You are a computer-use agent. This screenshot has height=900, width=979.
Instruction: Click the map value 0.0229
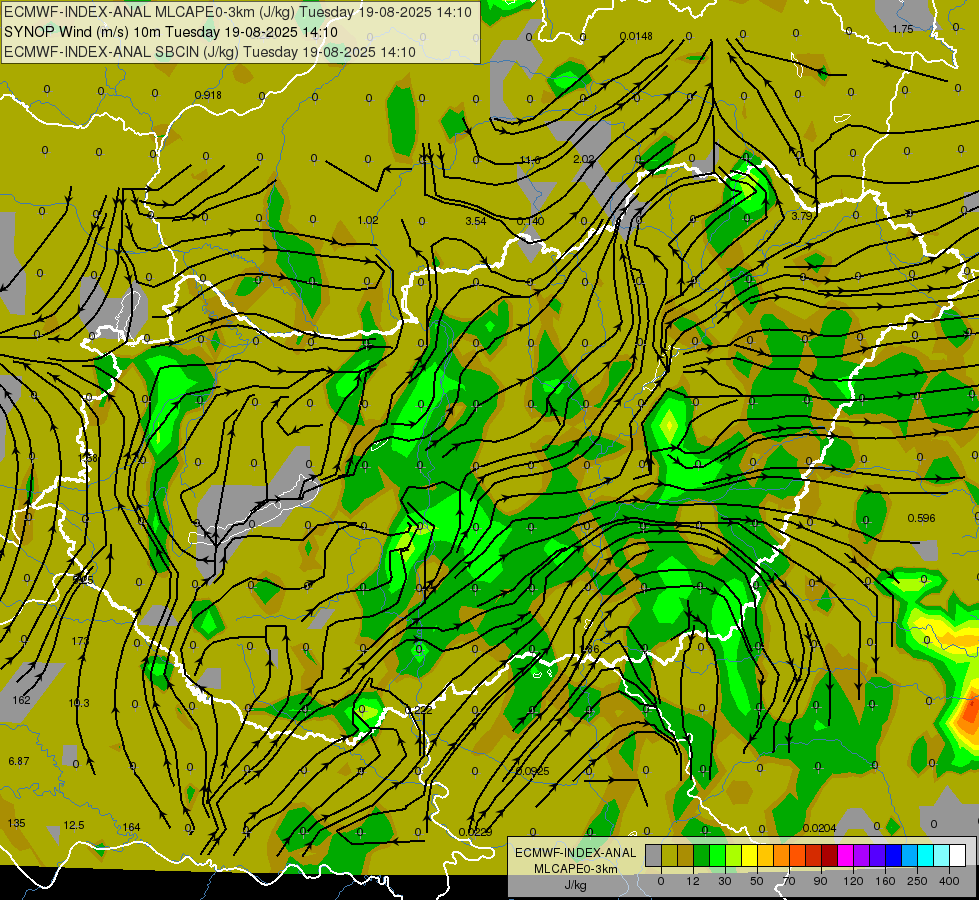pos(475,832)
